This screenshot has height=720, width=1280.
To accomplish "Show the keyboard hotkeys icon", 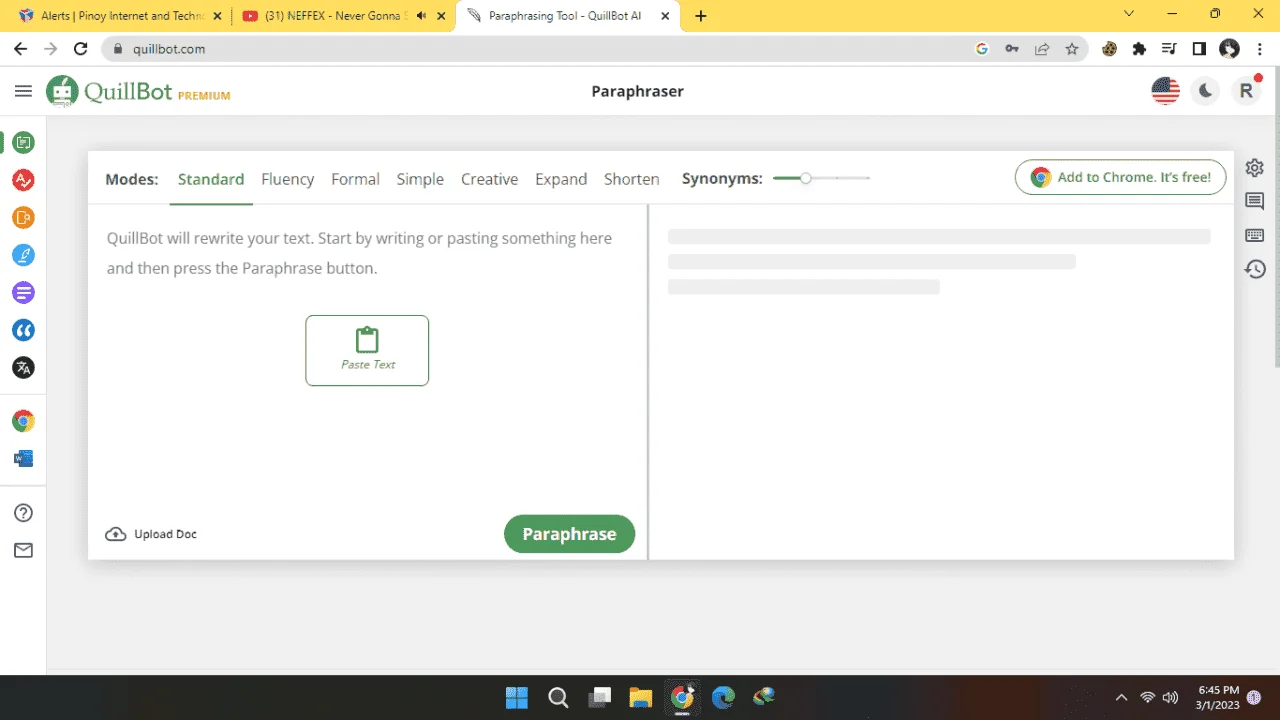I will [1255, 236].
